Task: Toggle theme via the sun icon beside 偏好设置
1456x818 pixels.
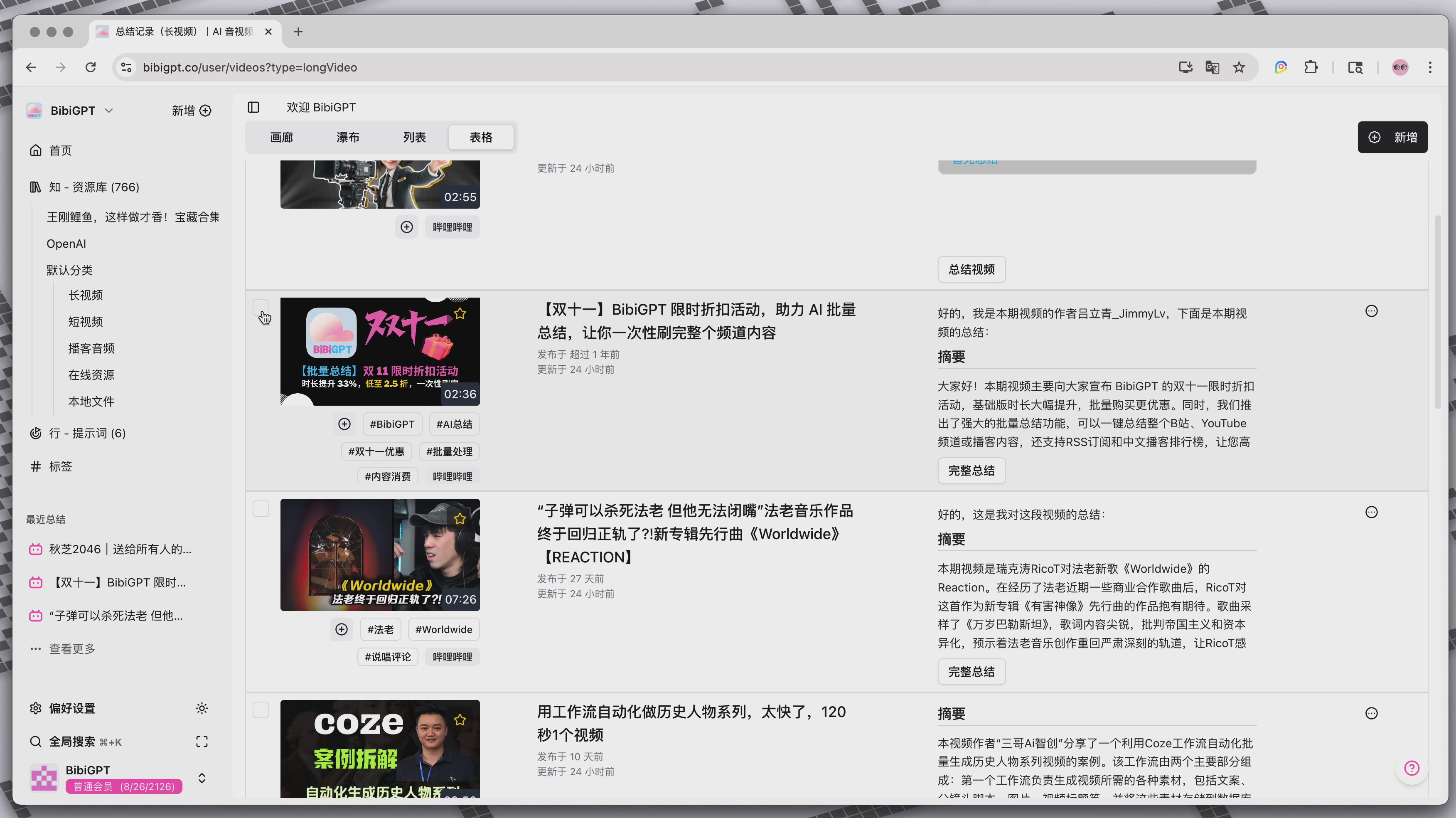Action: 202,708
